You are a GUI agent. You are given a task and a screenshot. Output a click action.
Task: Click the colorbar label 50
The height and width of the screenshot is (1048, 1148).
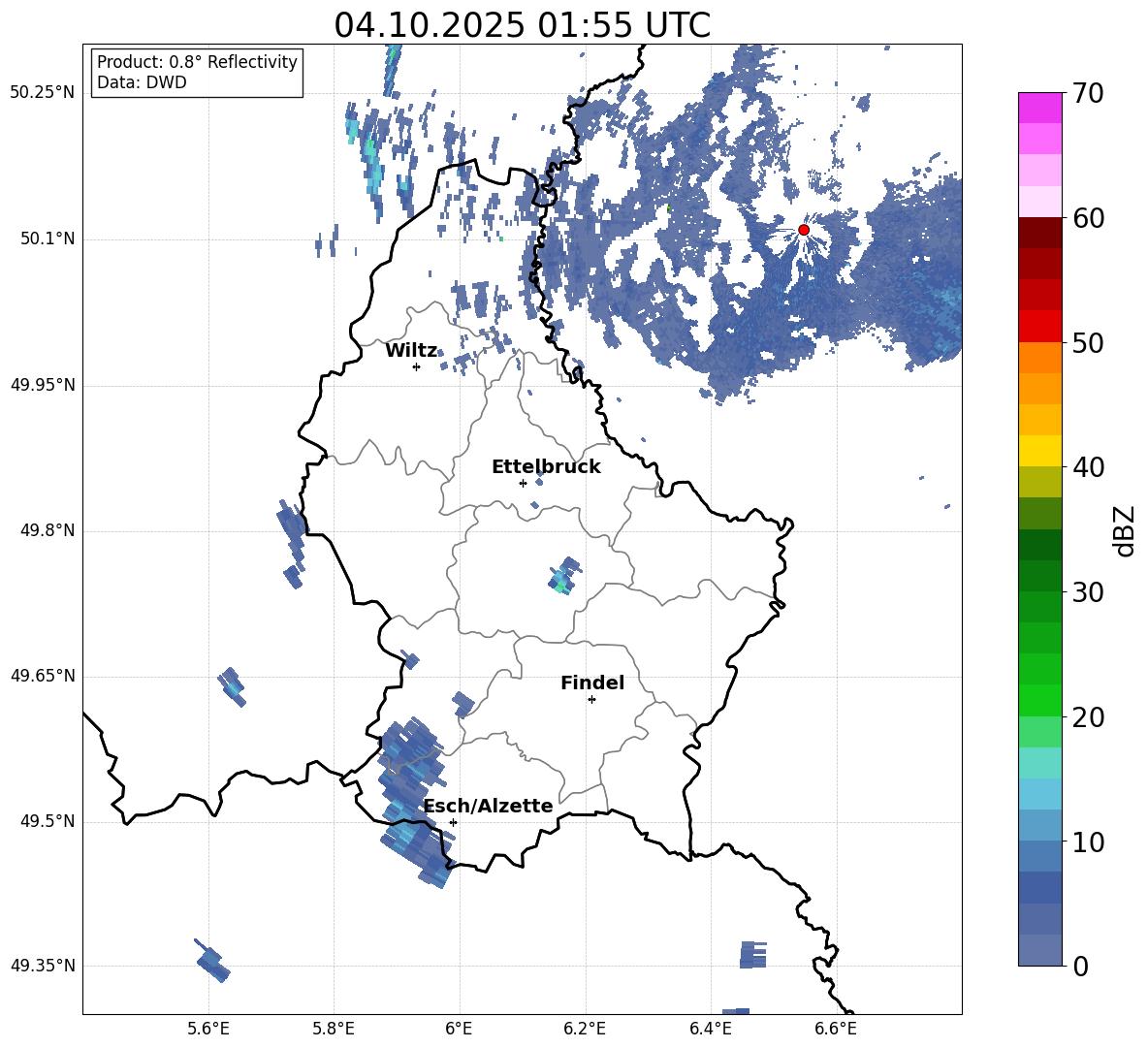tap(1088, 342)
